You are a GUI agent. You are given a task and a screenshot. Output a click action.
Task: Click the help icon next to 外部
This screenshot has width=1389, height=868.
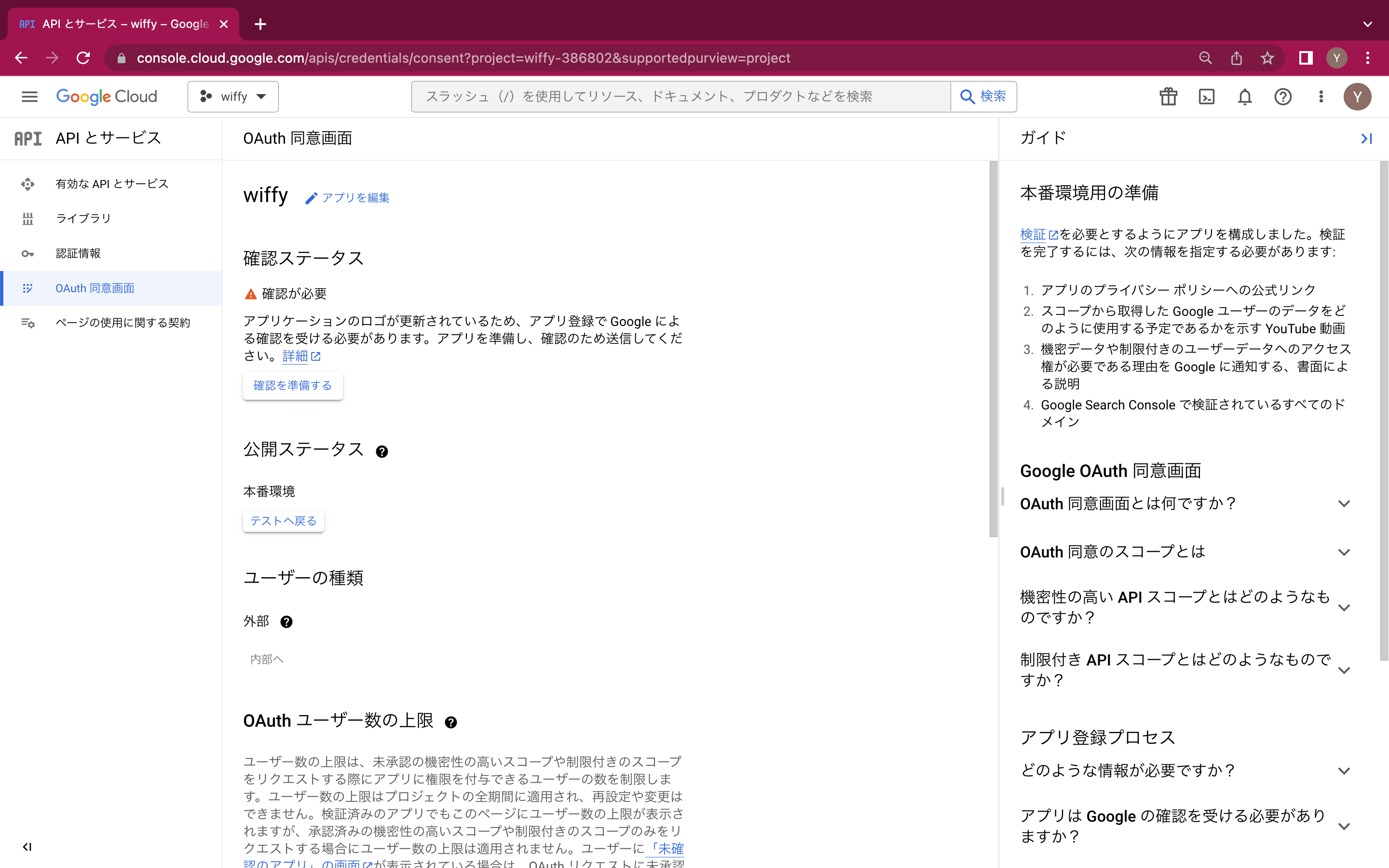pos(286,622)
